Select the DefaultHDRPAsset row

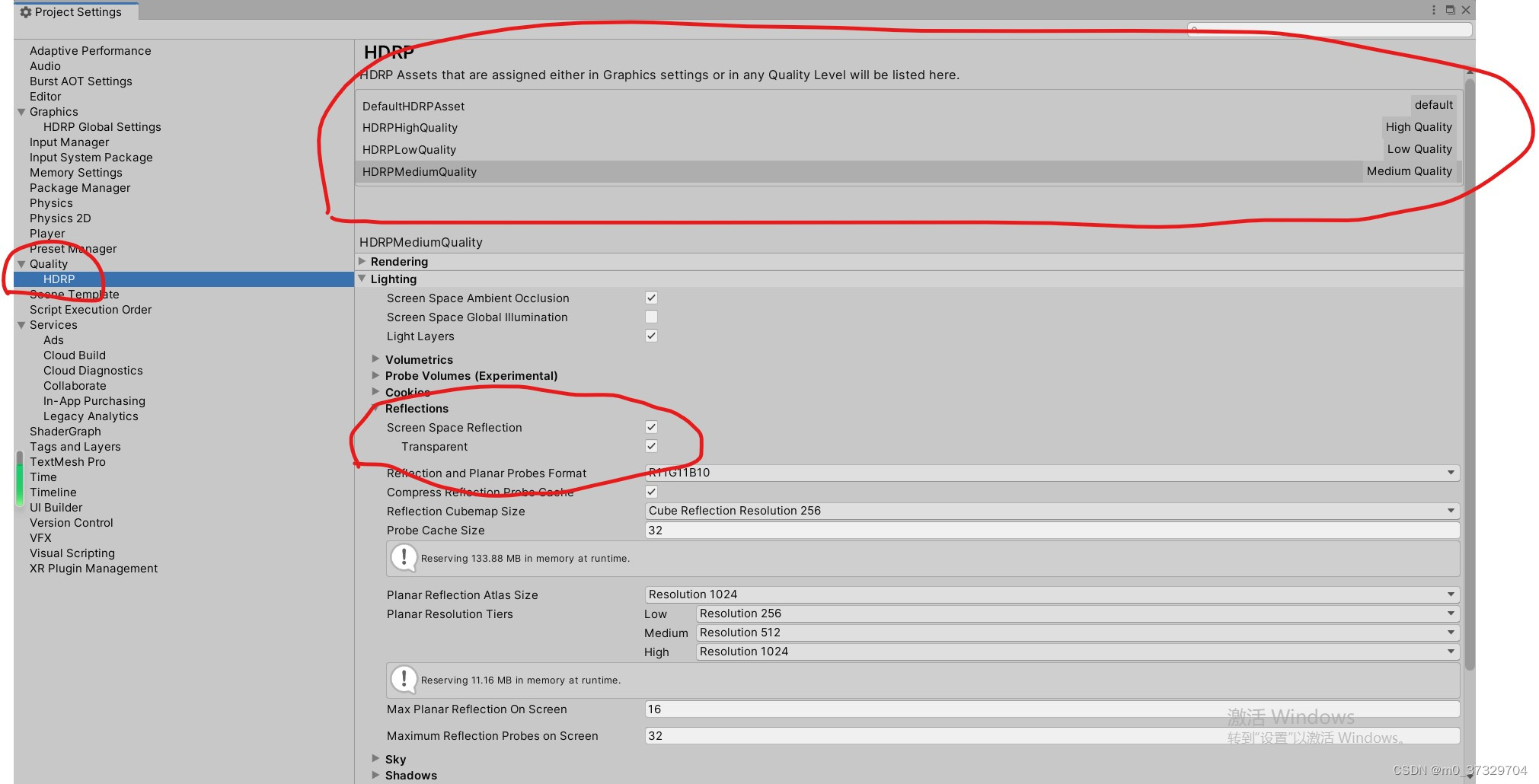click(908, 106)
